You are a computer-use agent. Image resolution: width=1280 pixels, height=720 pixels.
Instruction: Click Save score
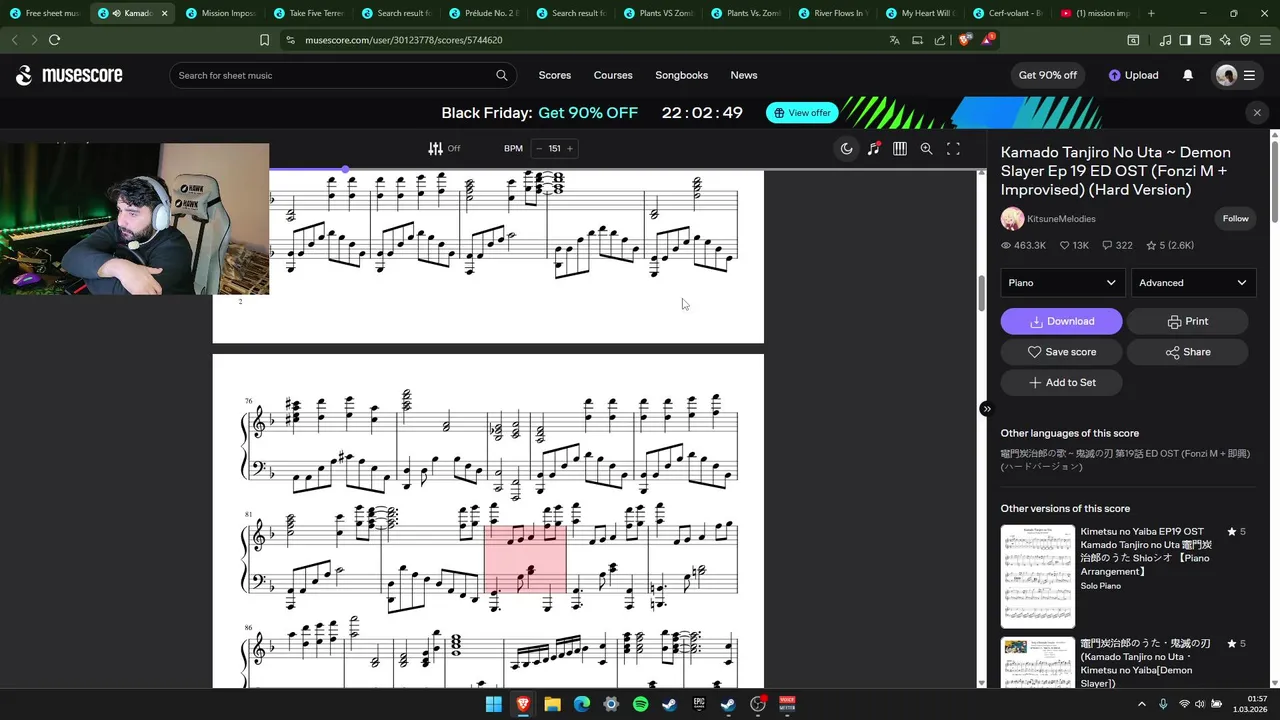click(x=1061, y=352)
